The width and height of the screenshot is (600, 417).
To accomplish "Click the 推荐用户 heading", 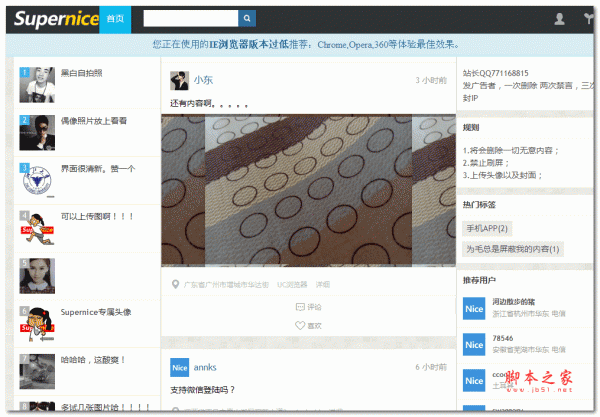I will [x=479, y=280].
